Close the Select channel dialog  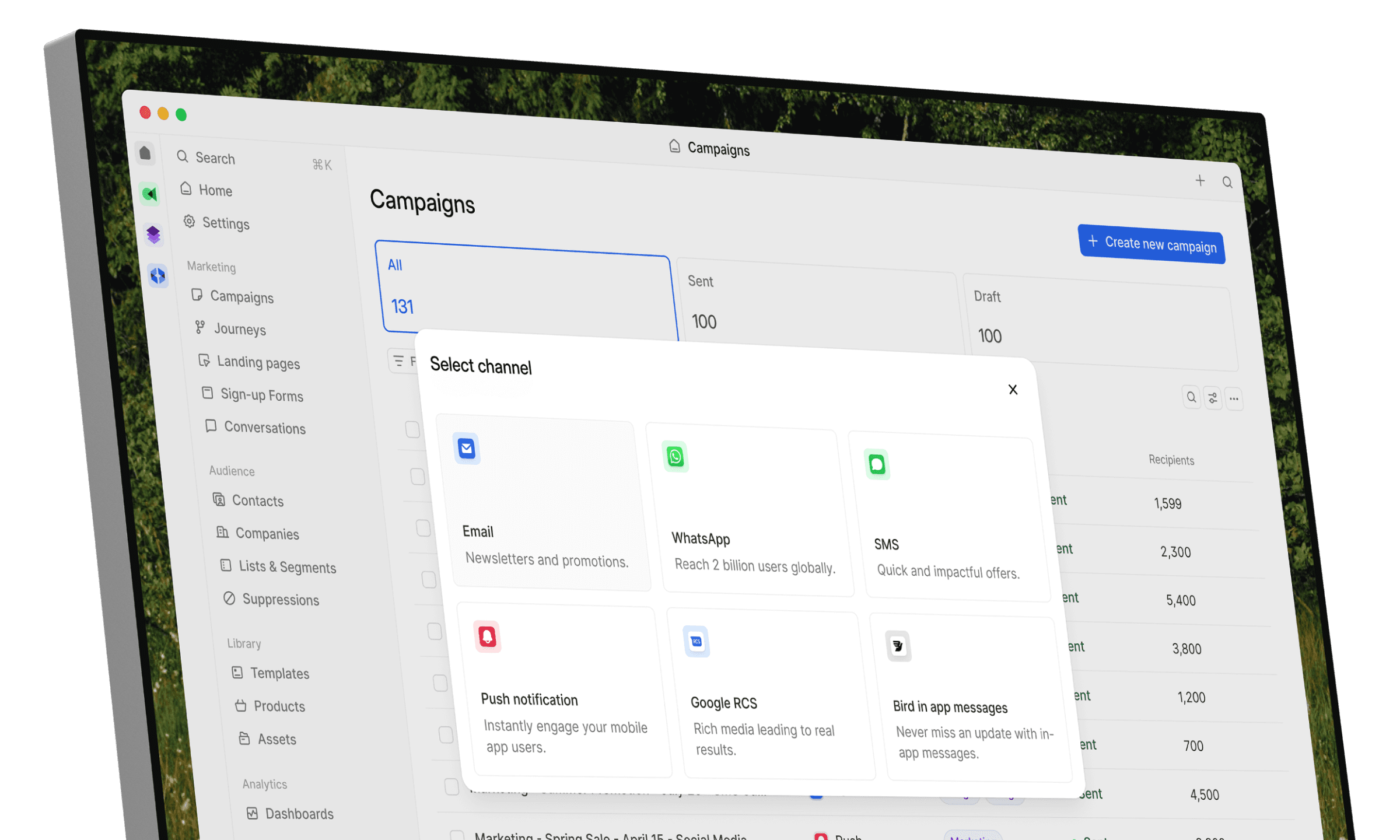pyautogui.click(x=1013, y=390)
